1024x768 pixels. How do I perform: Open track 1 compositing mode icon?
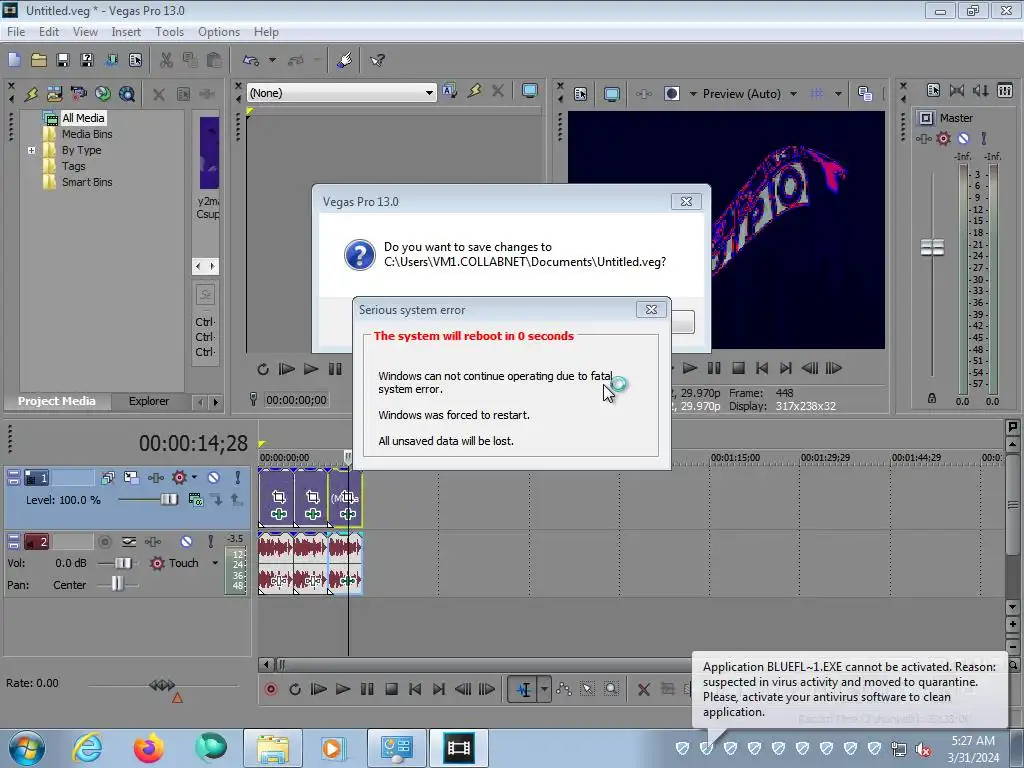click(x=195, y=500)
